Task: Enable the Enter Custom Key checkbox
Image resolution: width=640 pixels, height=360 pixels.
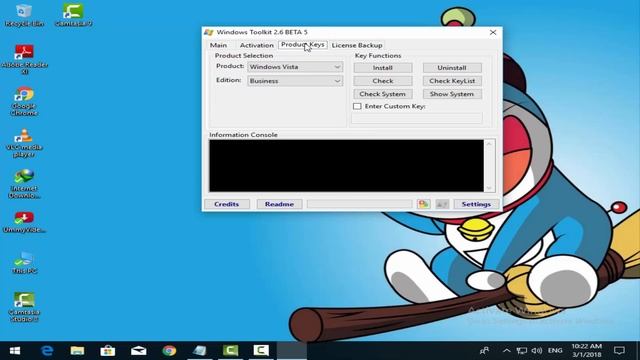Action: [357, 106]
